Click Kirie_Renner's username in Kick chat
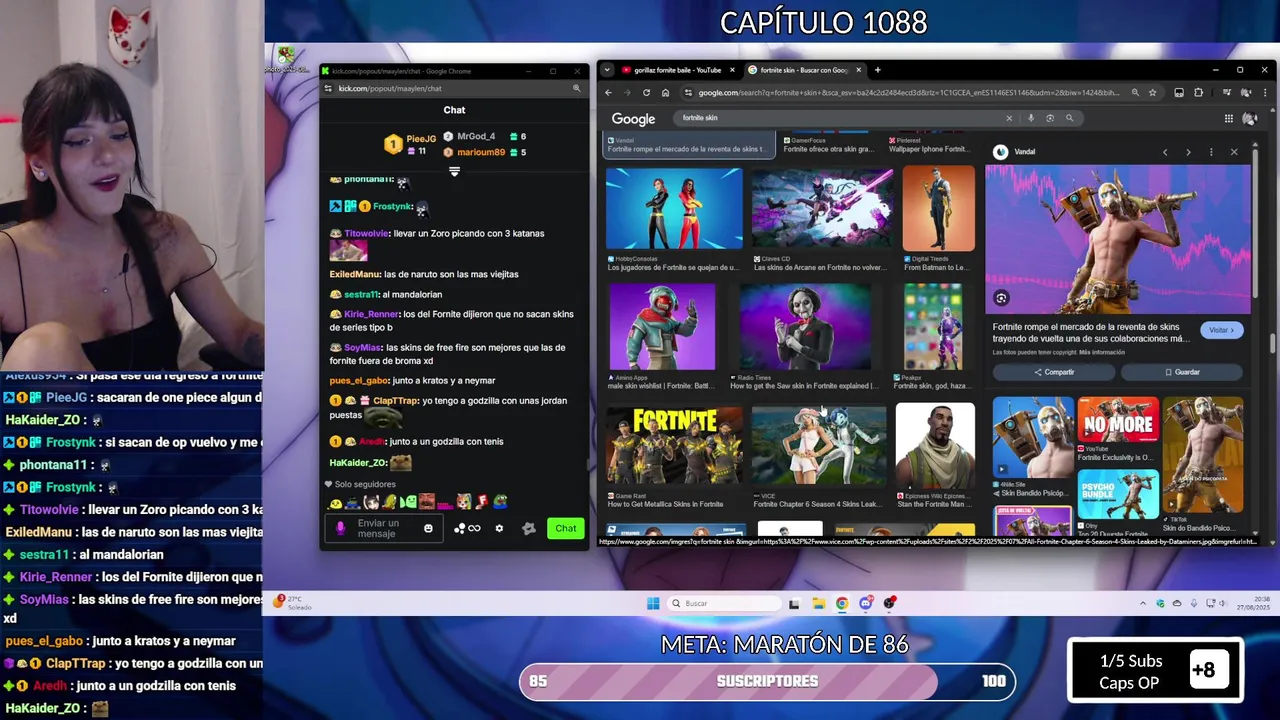The height and width of the screenshot is (720, 1280). click(372, 314)
